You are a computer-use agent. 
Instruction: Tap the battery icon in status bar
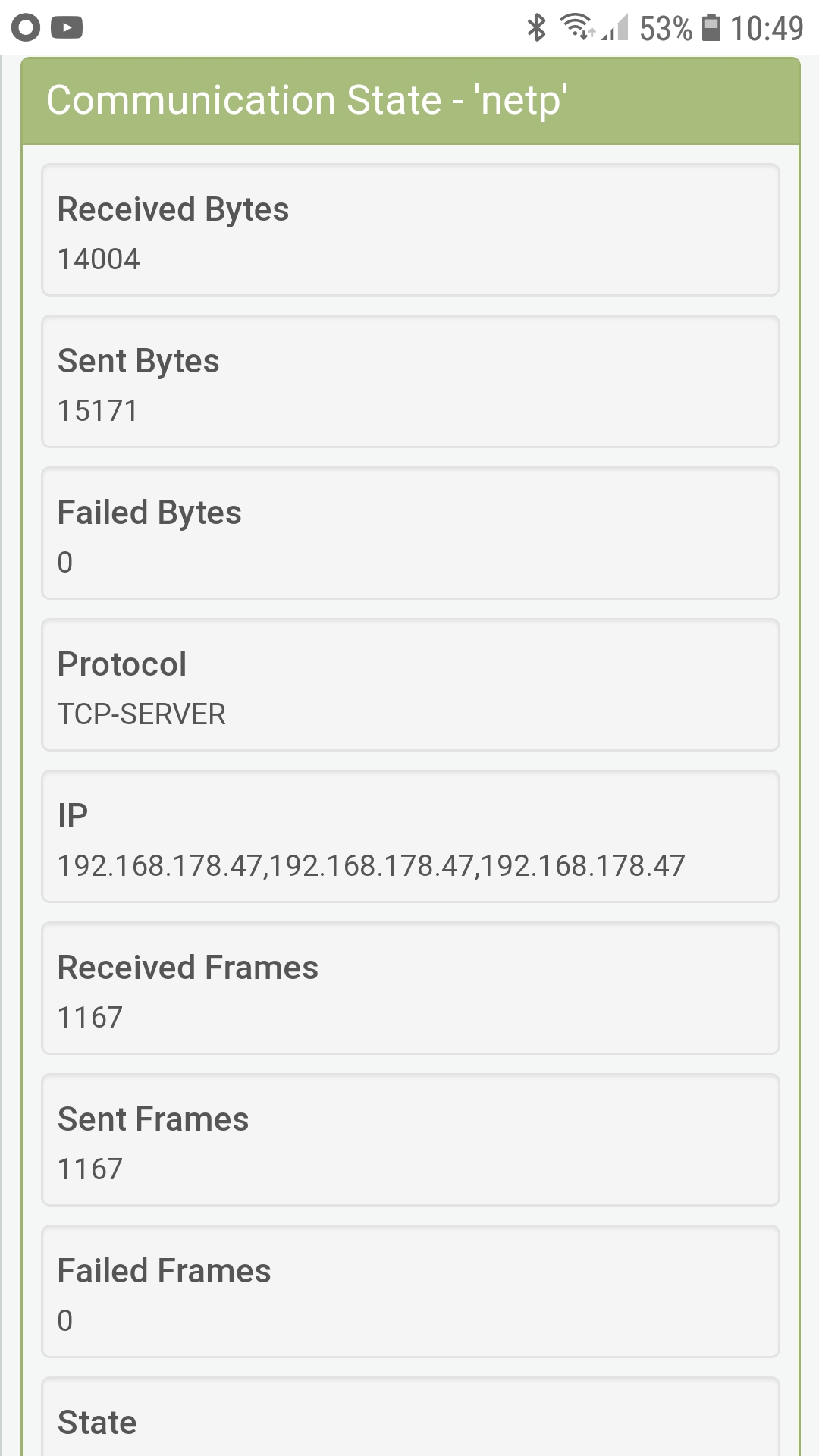pos(711,28)
